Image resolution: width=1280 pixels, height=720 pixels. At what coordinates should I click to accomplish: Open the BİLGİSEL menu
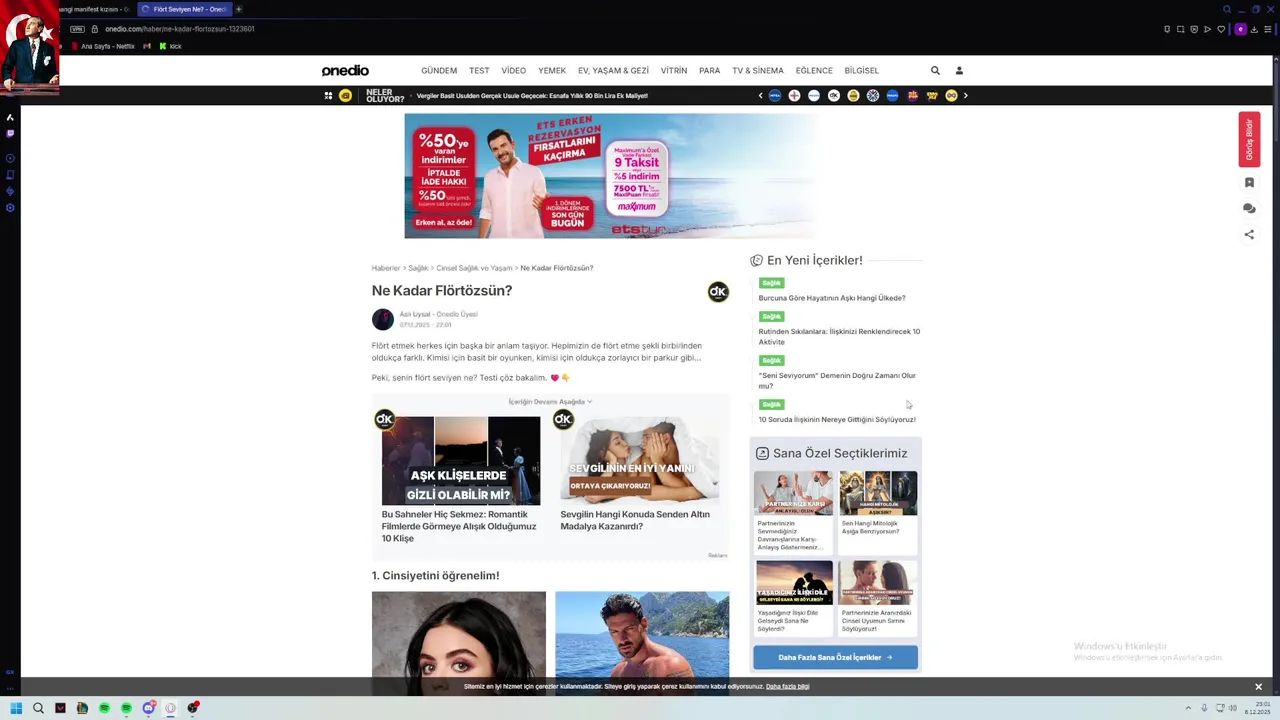pos(862,71)
